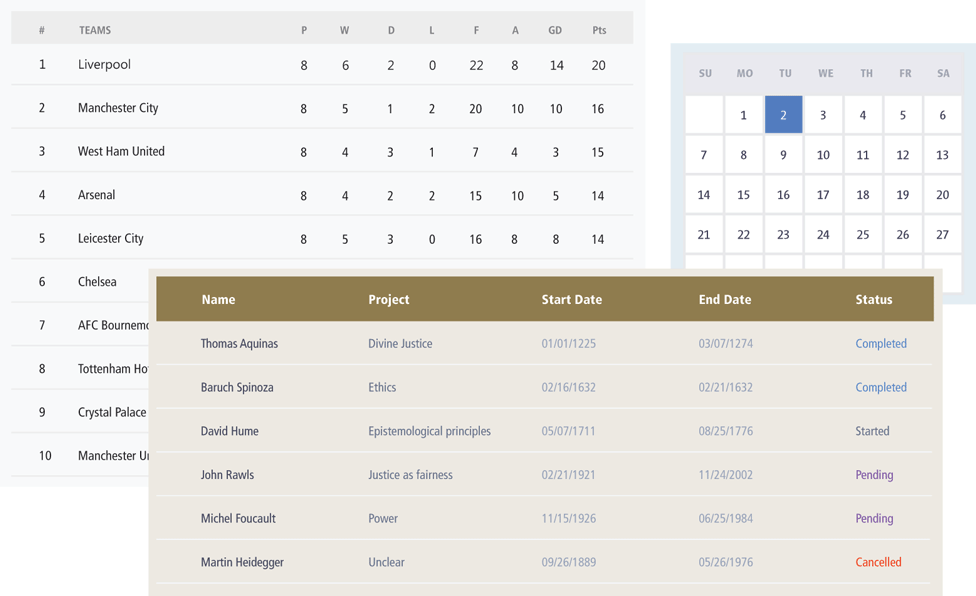Click Pending status for Michel Foucault
Image resolution: width=976 pixels, height=596 pixels.
[874, 519]
